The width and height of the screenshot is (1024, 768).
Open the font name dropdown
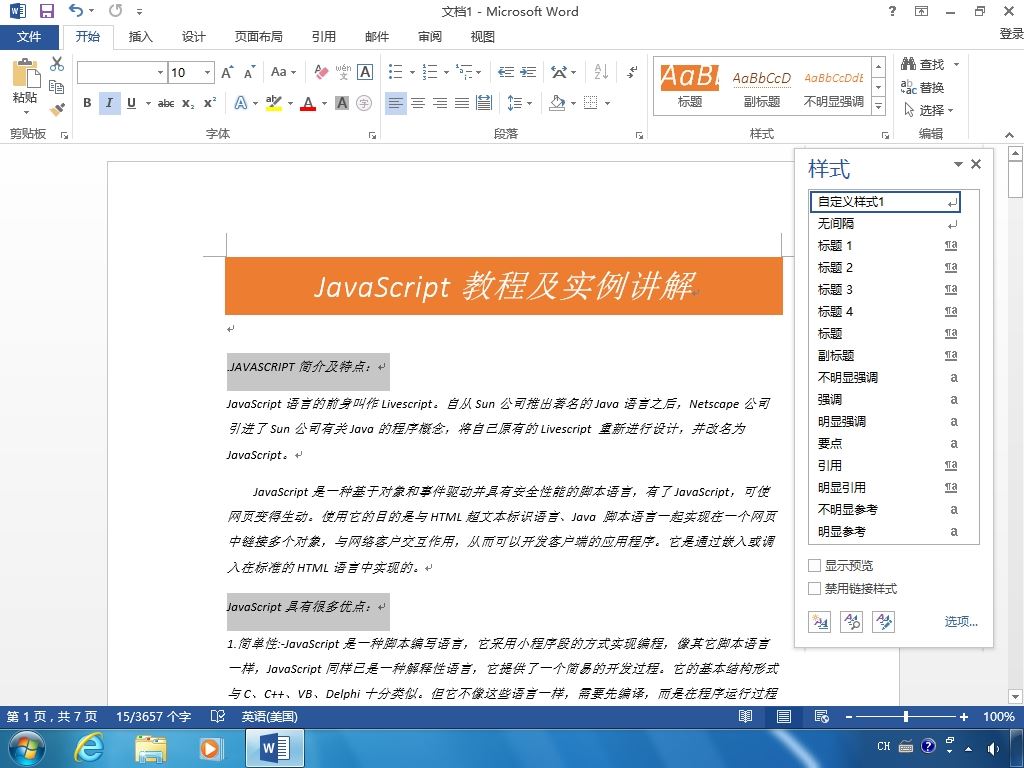click(x=160, y=72)
